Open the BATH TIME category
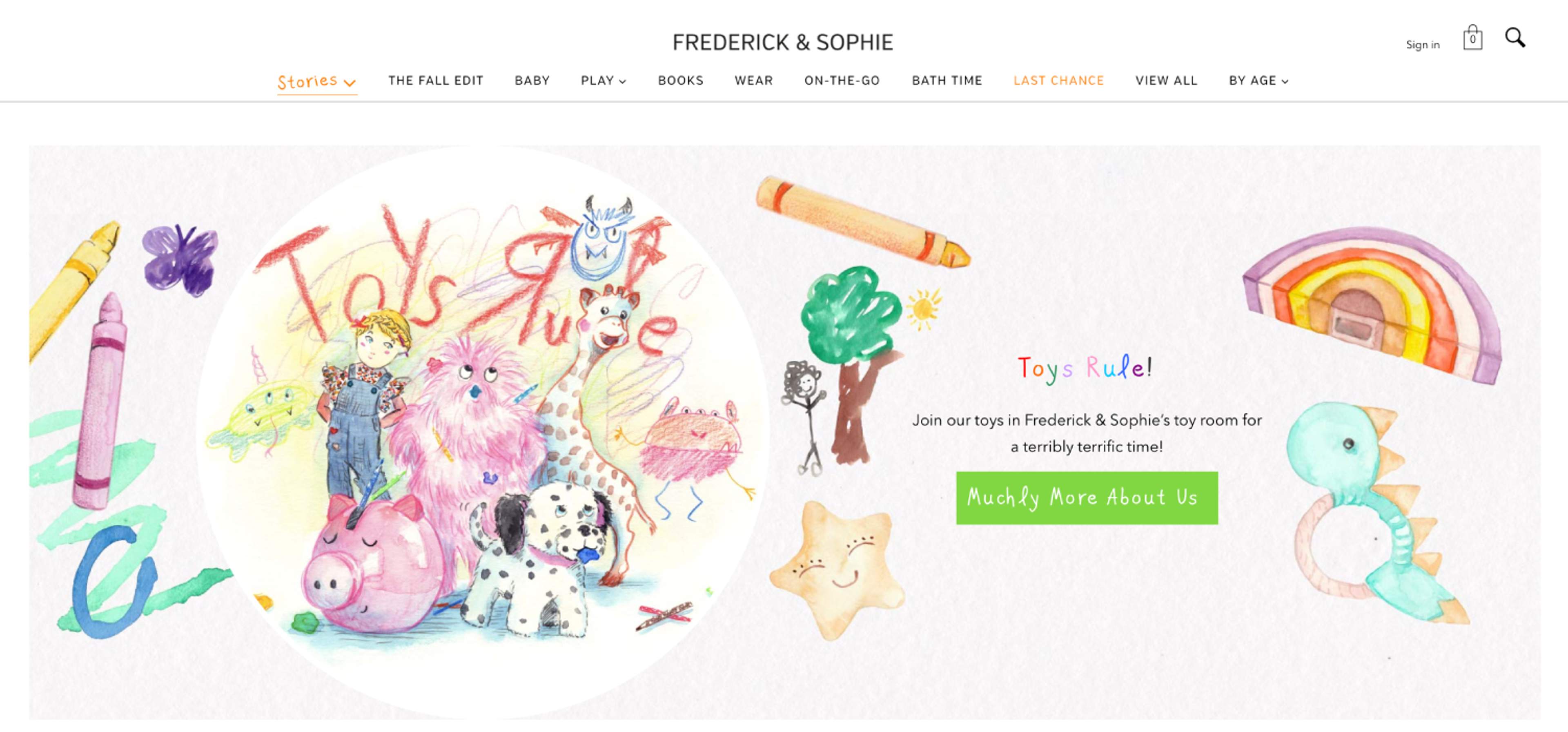This screenshot has height=732, width=1568. point(947,80)
